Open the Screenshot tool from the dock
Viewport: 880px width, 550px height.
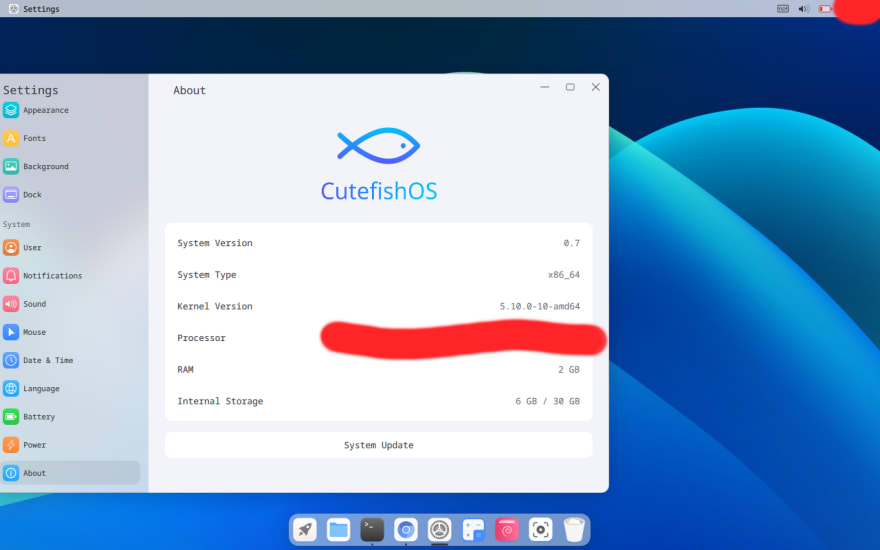[x=540, y=529]
